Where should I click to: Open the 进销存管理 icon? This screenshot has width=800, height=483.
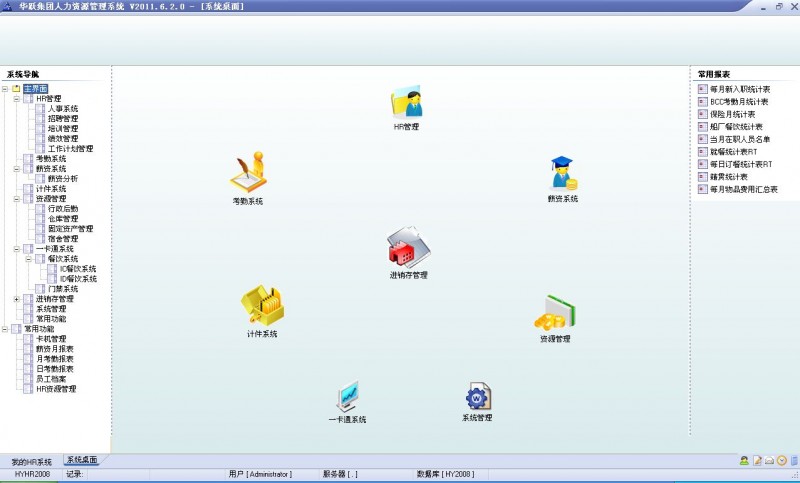[x=408, y=247]
